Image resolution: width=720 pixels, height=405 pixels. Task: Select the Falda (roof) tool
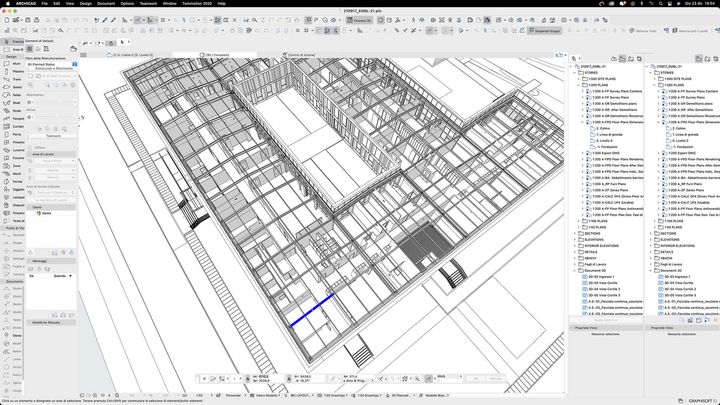click(x=13, y=95)
